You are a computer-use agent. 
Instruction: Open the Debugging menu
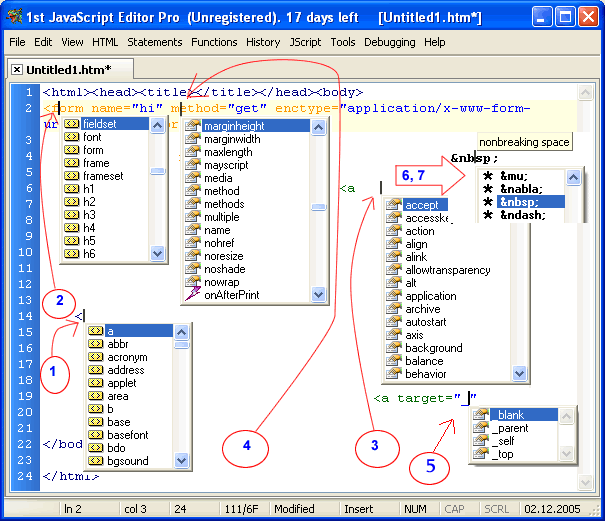tap(390, 42)
